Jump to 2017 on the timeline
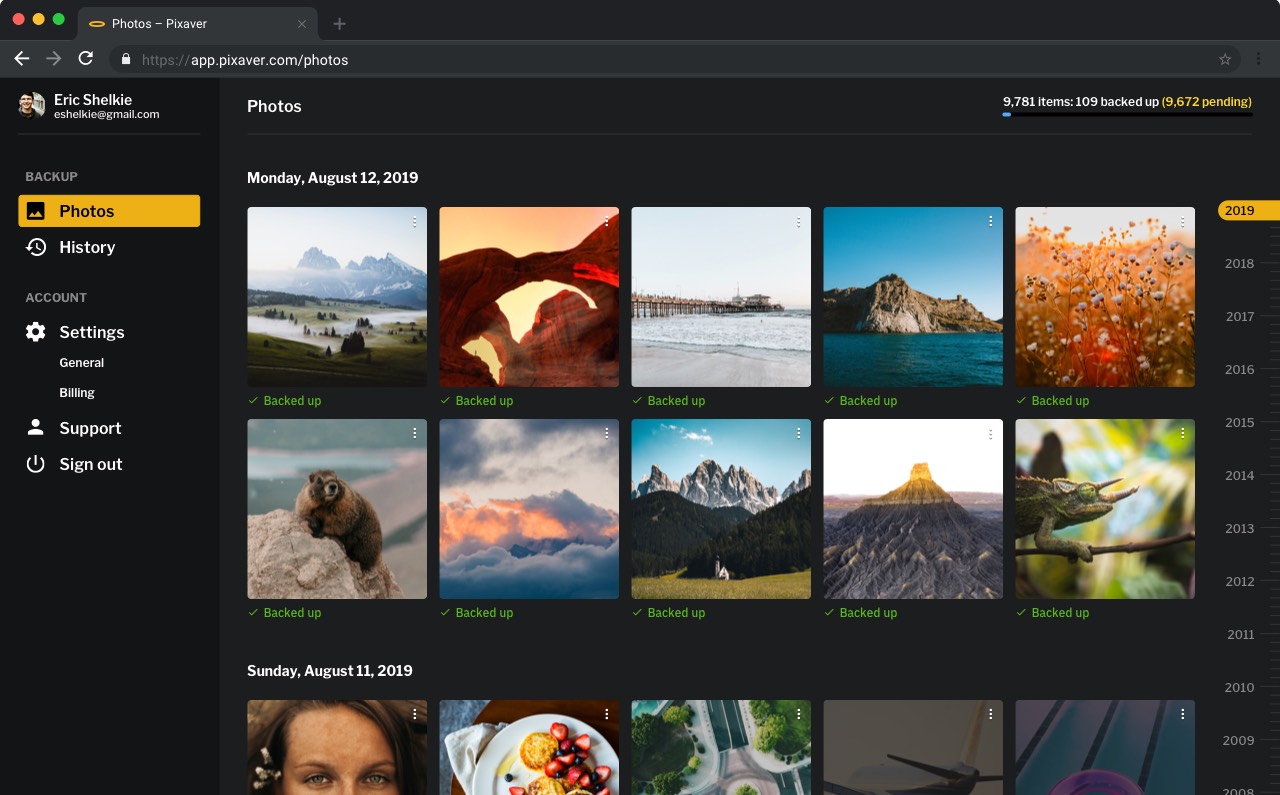Image resolution: width=1280 pixels, height=795 pixels. pos(1240,317)
